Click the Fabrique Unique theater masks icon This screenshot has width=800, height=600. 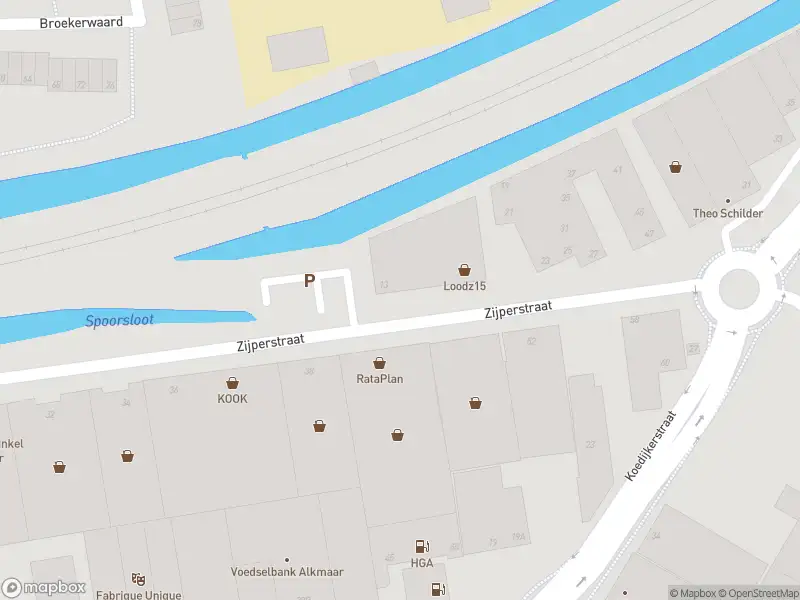pyautogui.click(x=138, y=579)
